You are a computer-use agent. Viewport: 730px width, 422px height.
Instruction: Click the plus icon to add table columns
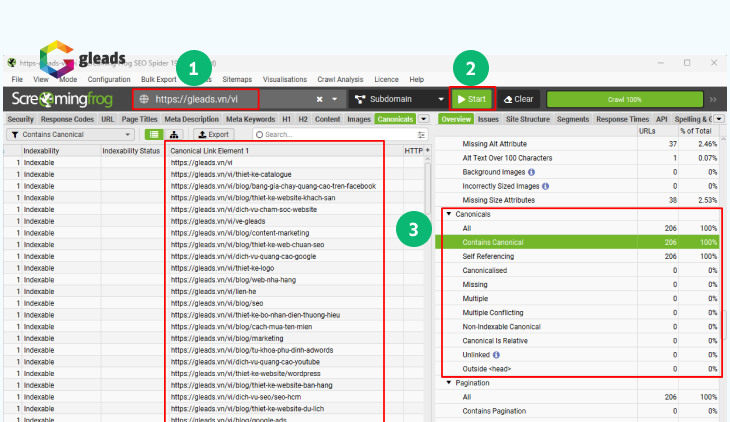pos(427,150)
